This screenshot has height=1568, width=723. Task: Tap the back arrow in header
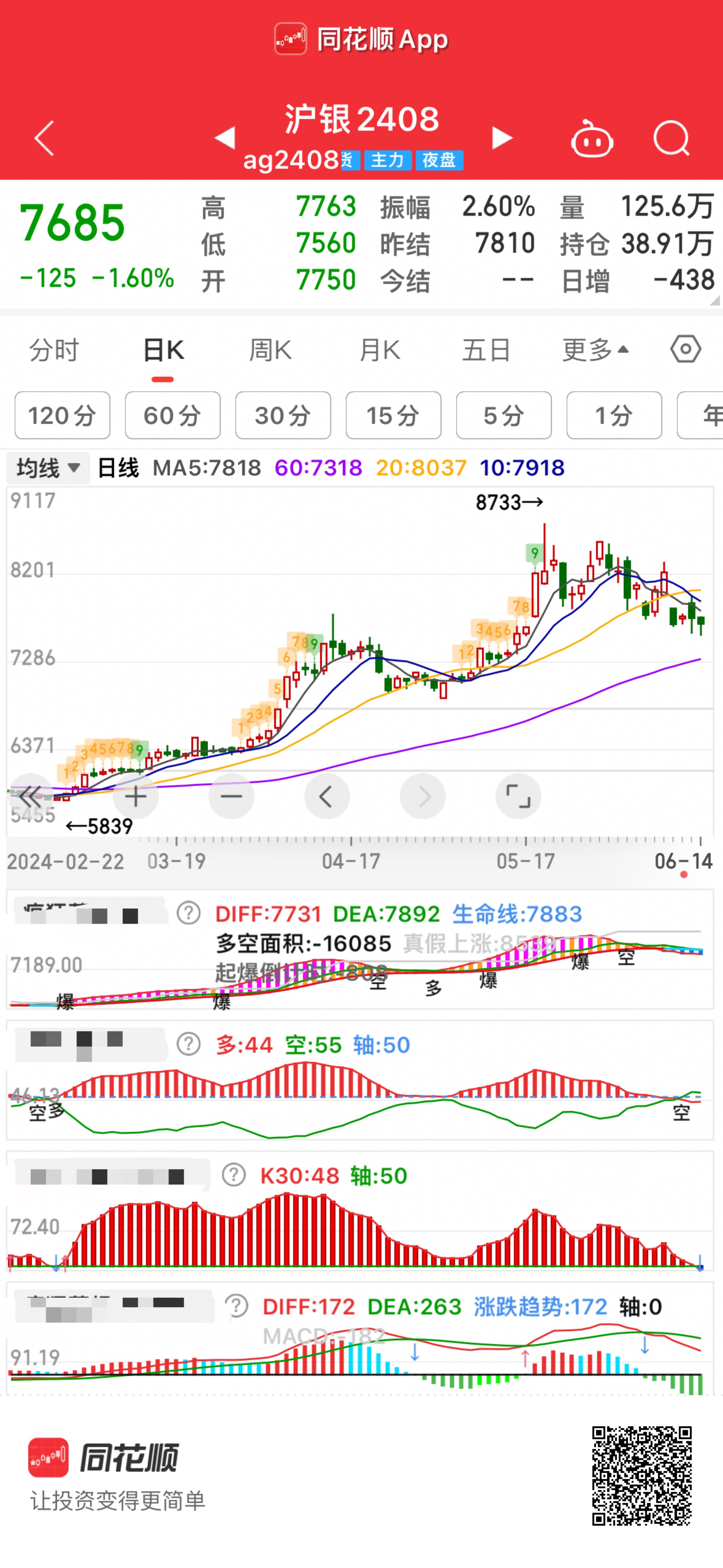pyautogui.click(x=44, y=138)
